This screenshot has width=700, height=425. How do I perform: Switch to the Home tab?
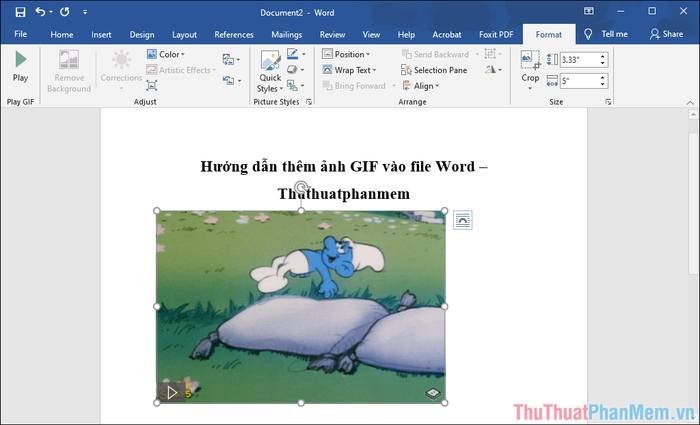coord(62,34)
